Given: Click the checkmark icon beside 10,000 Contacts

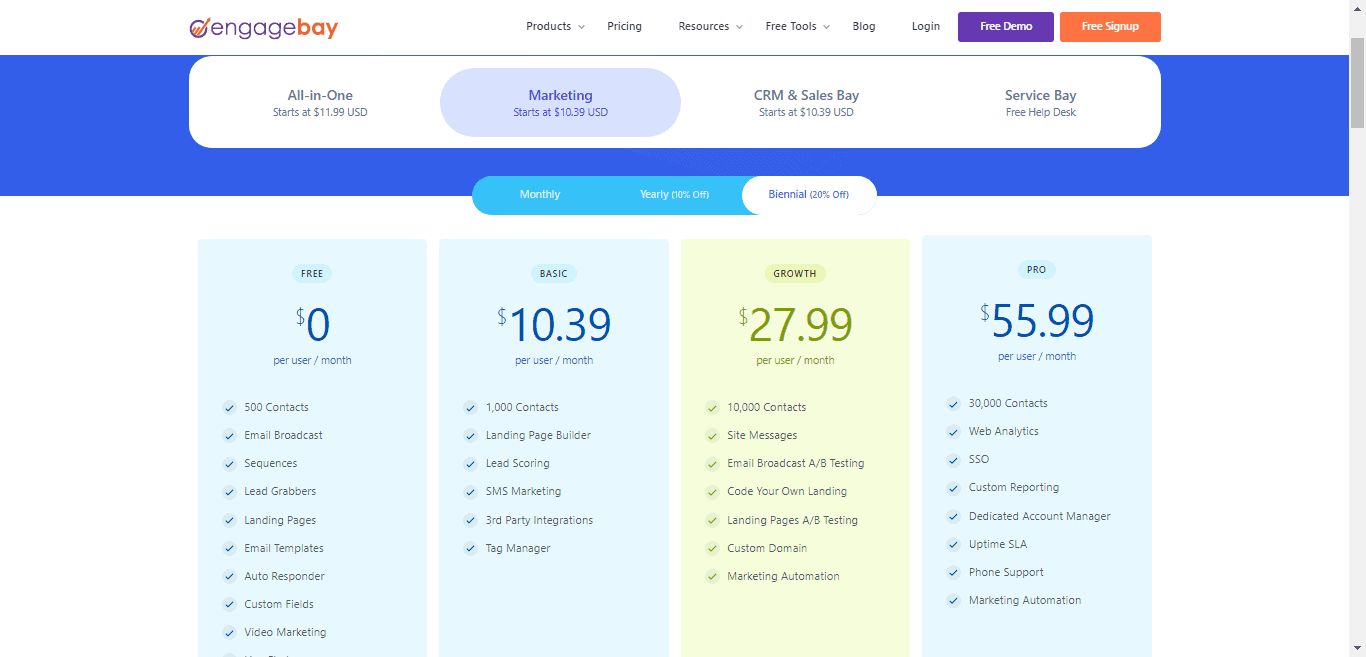Looking at the screenshot, I should 712,407.
